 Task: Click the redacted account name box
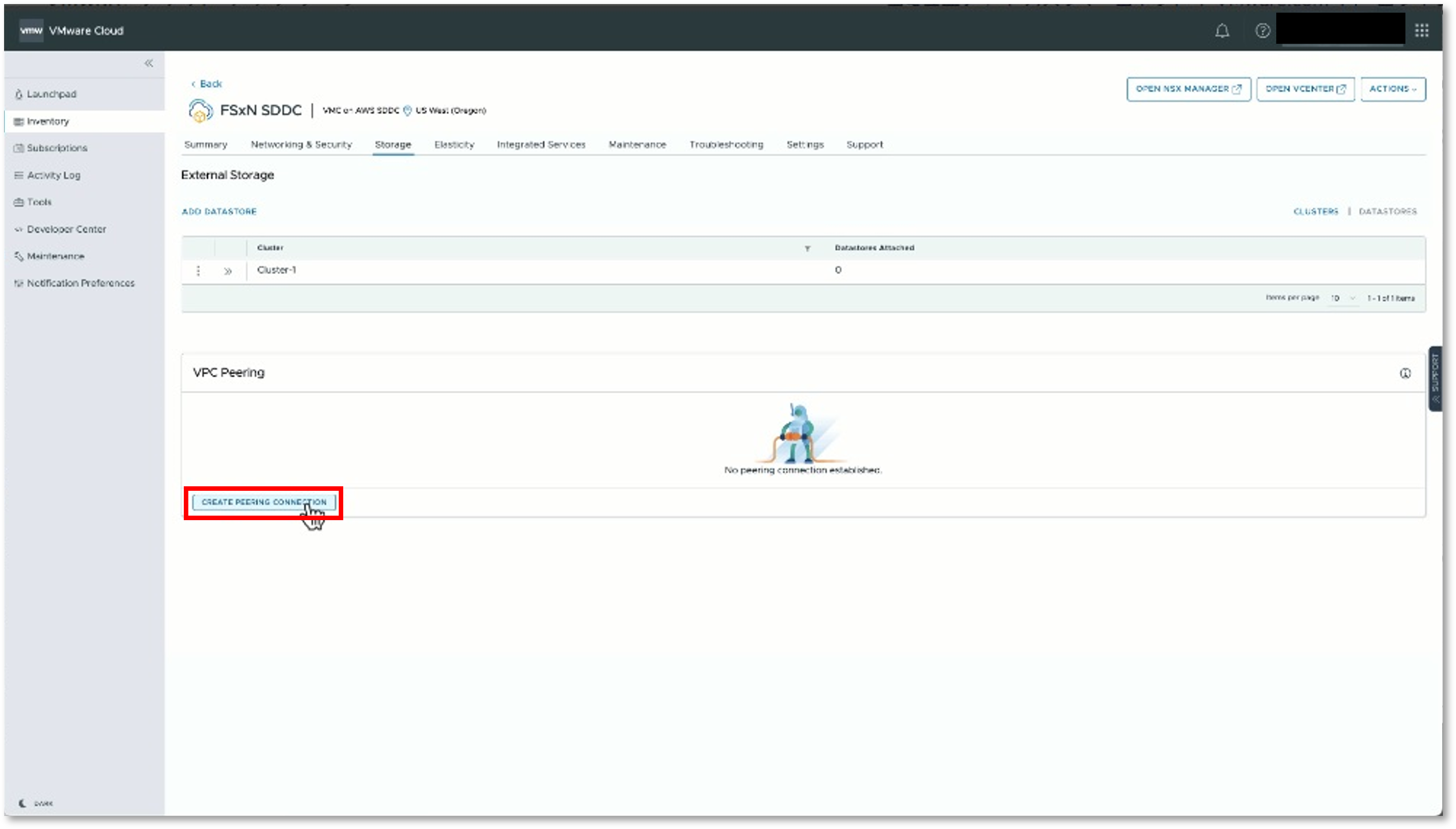[x=1340, y=28]
